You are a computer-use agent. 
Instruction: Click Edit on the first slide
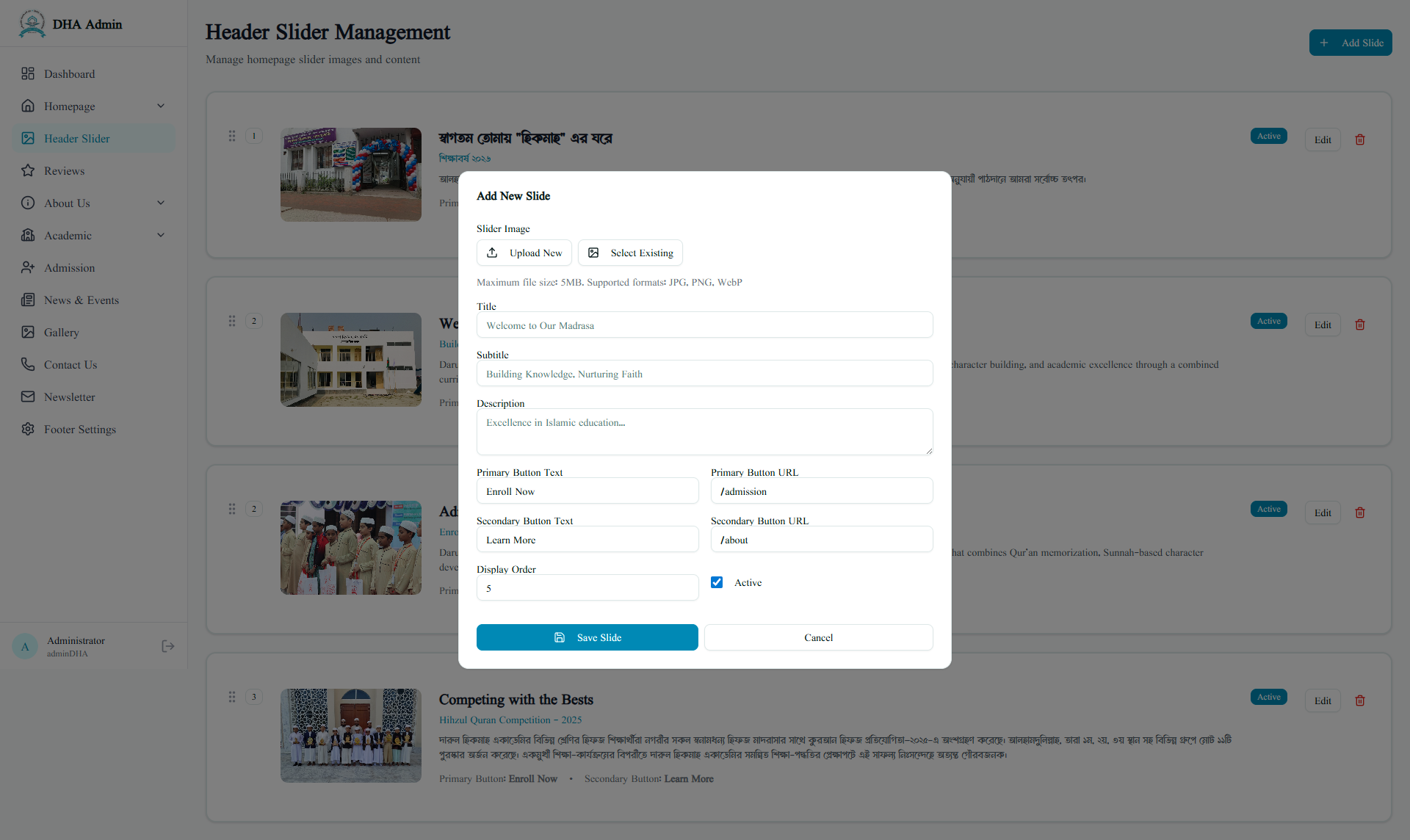[x=1323, y=140]
